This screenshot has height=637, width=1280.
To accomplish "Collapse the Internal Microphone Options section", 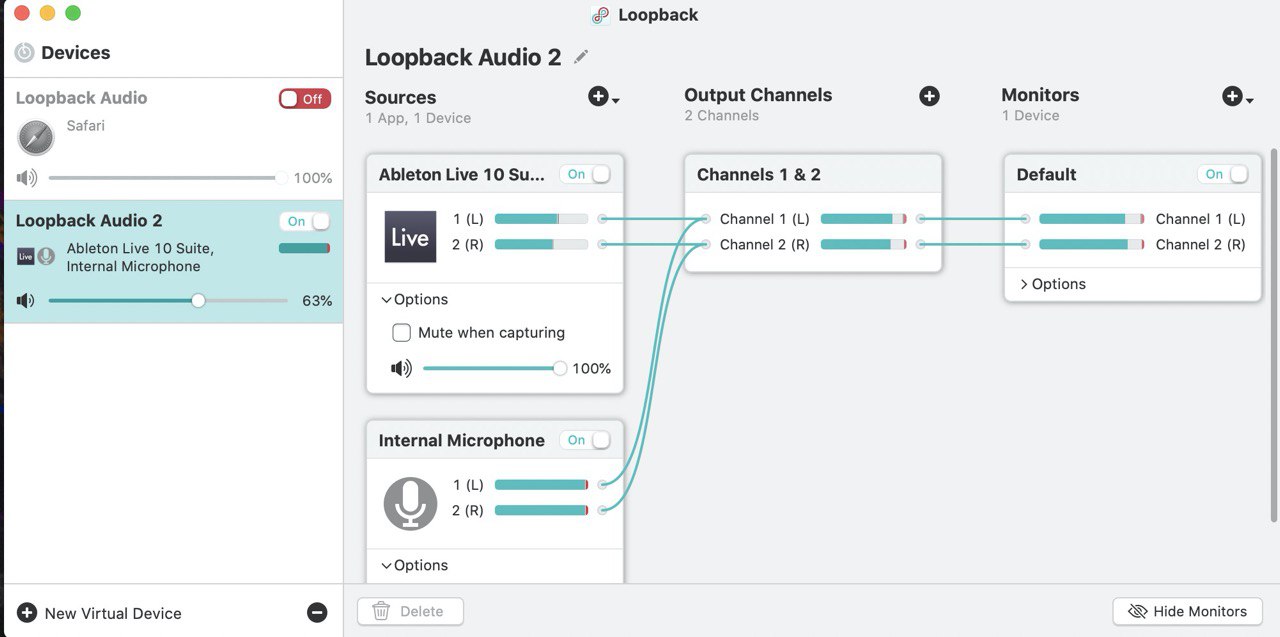I will [414, 565].
